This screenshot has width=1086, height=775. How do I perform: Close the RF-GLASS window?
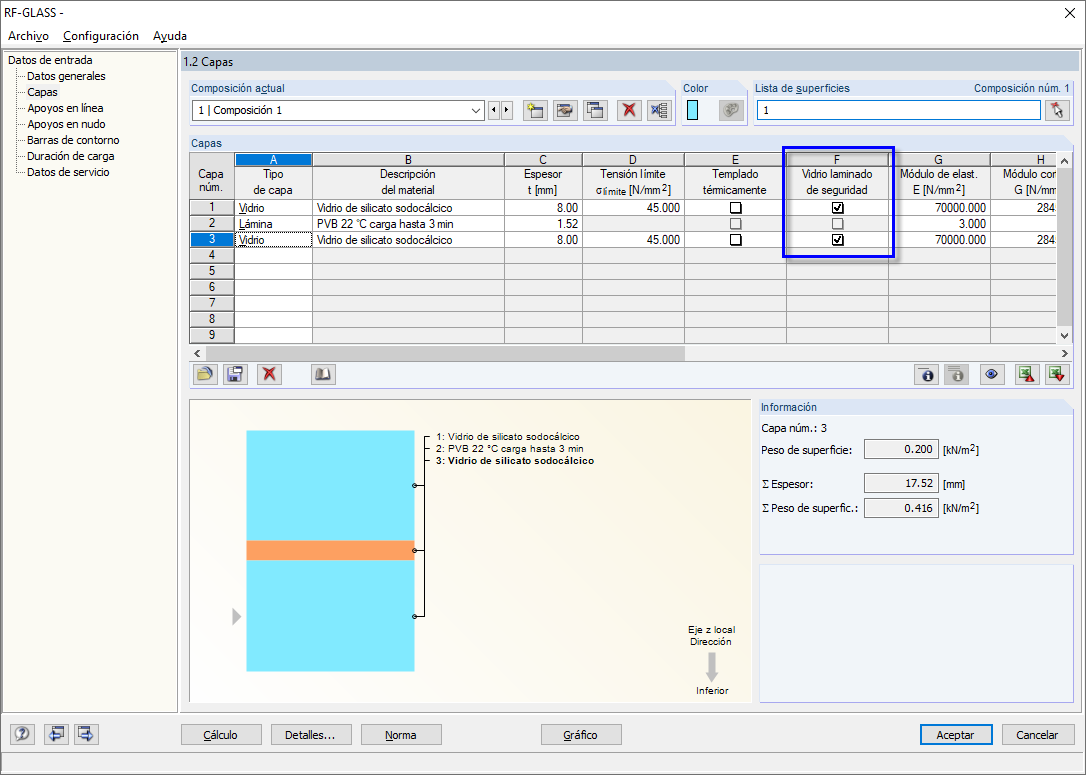click(x=1069, y=12)
